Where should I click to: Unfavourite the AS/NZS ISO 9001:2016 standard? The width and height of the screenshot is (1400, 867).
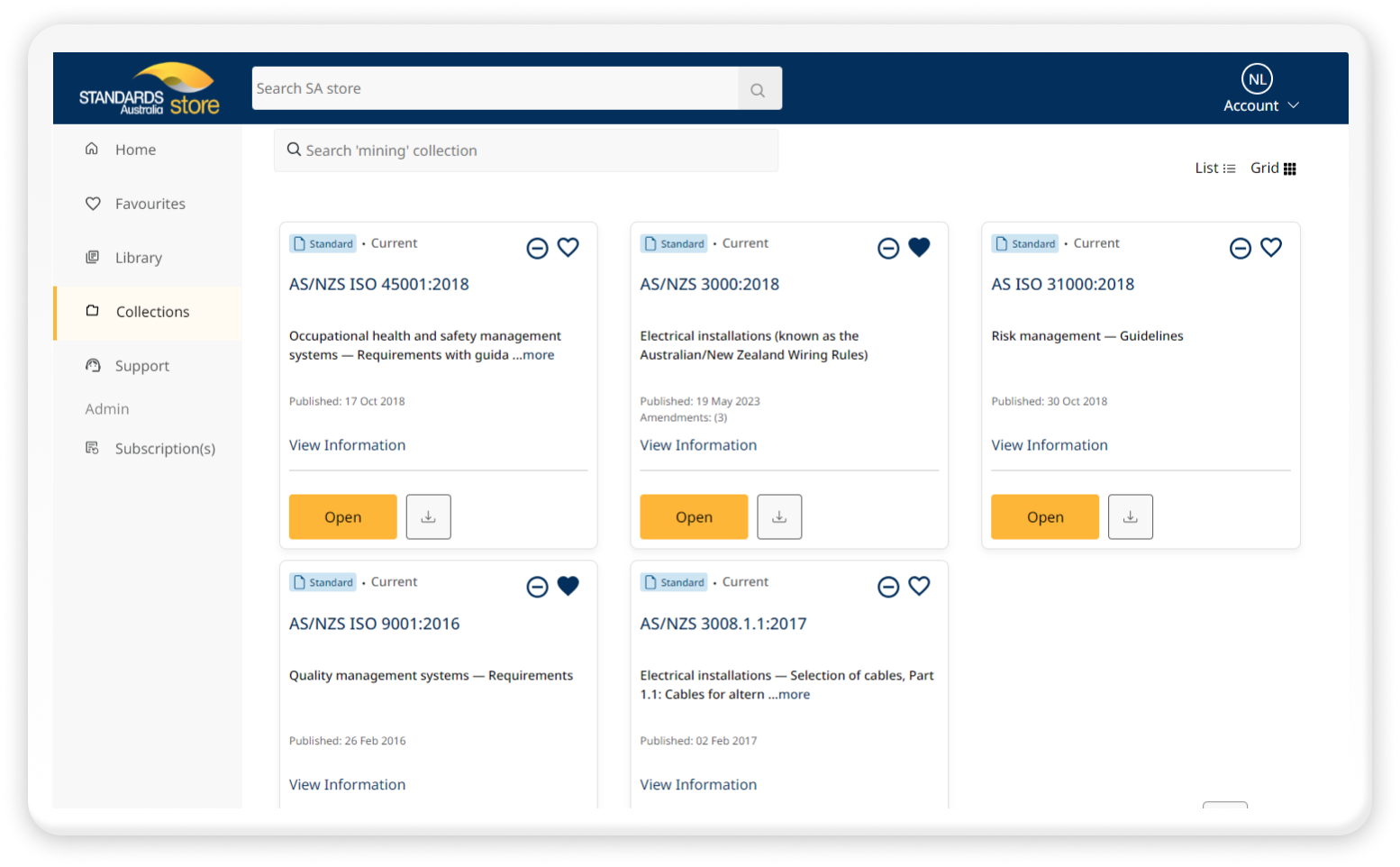point(568,586)
